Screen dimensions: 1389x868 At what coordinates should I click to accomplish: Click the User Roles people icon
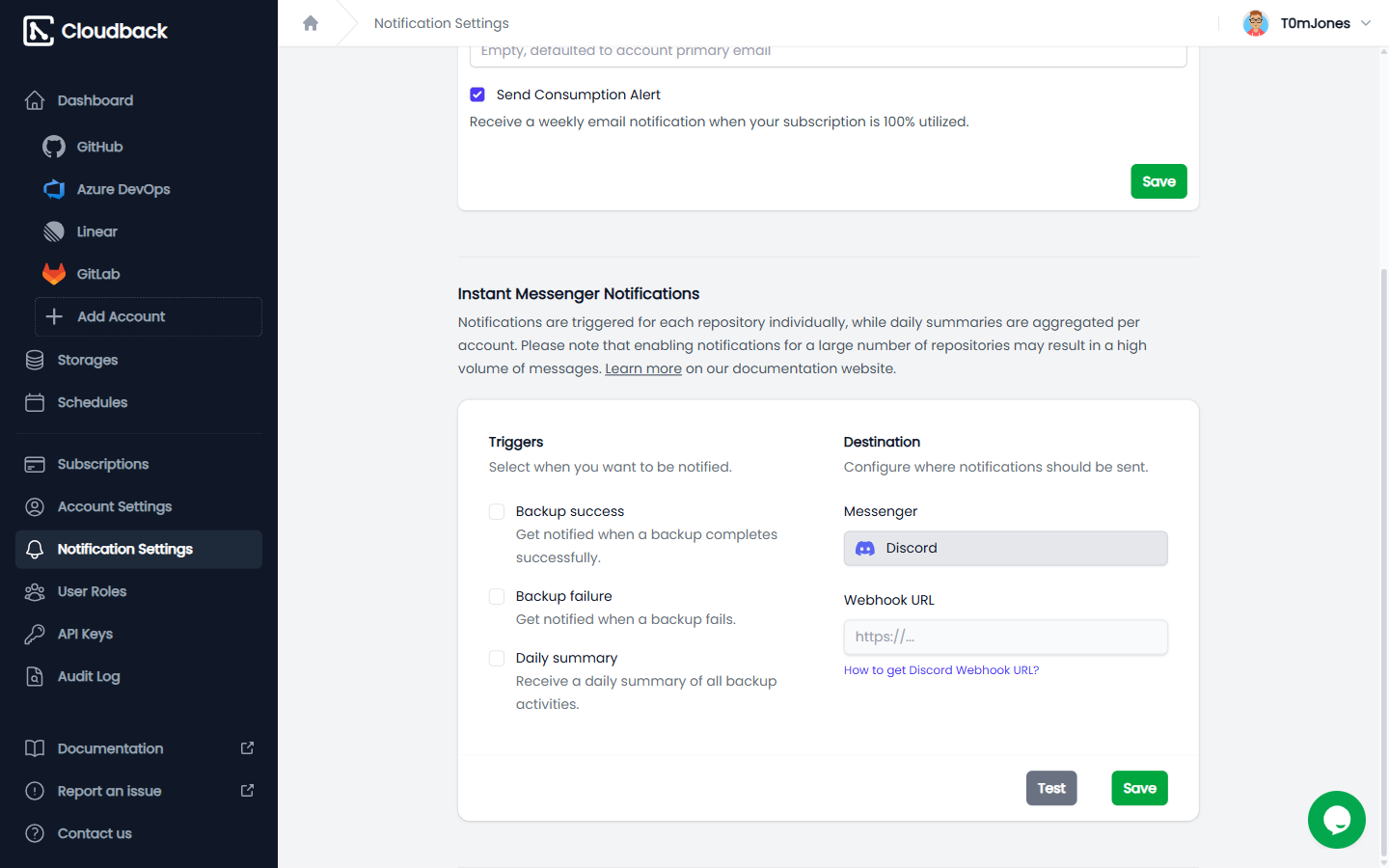click(35, 591)
